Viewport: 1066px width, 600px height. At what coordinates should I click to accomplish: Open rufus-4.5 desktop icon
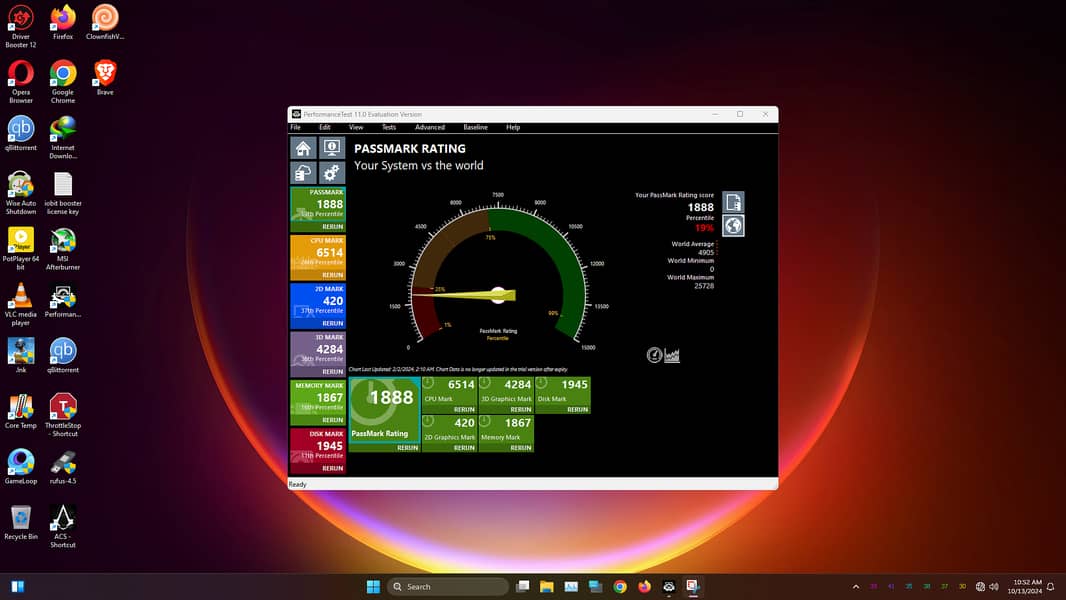(x=63, y=467)
